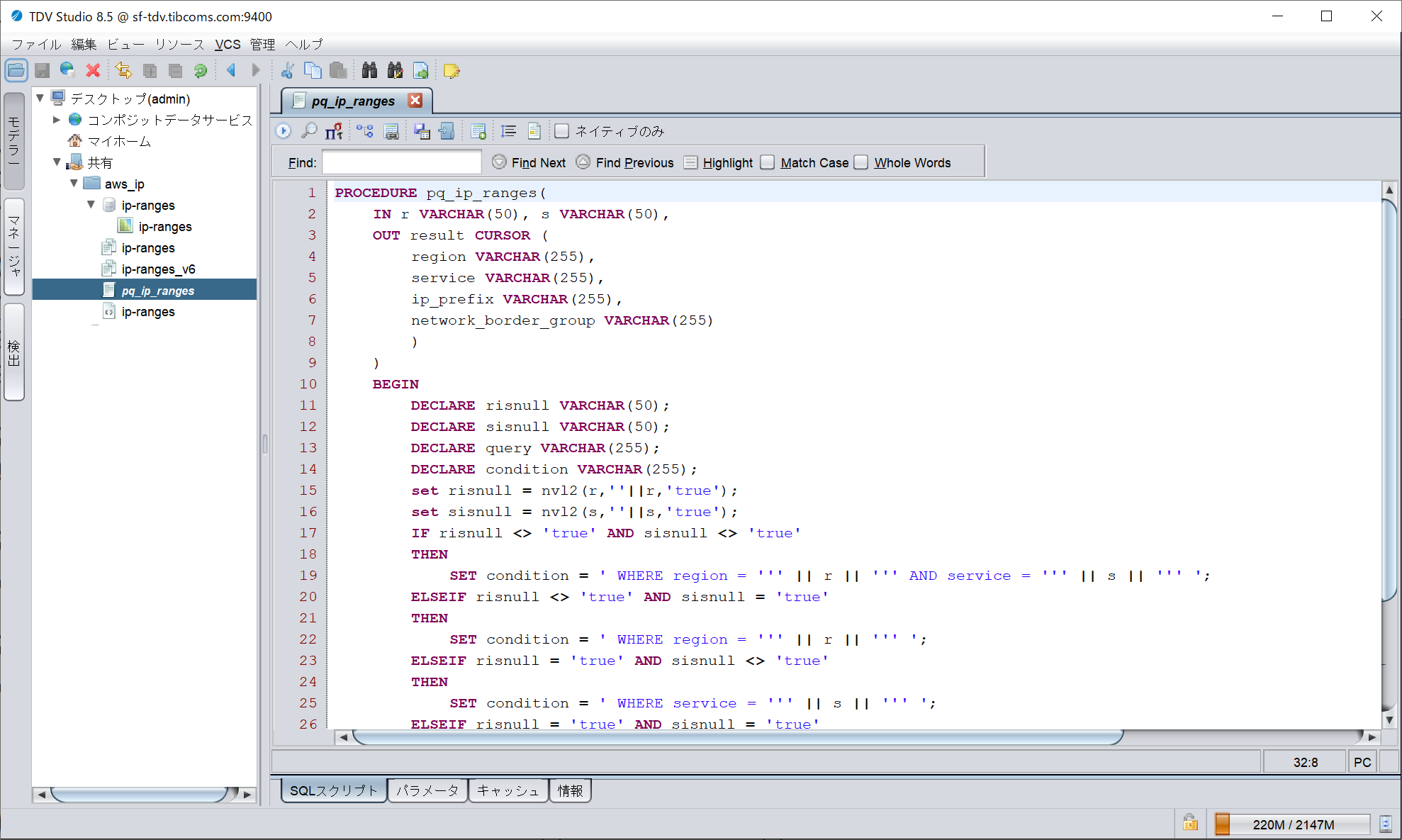
Task: Click the paste clipboard icon
Action: tap(338, 70)
